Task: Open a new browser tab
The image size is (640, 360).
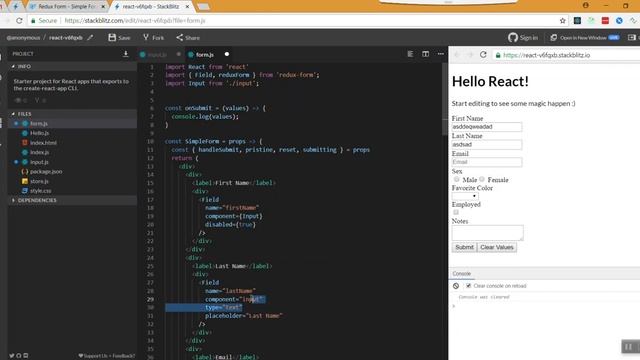Action: 203,7
